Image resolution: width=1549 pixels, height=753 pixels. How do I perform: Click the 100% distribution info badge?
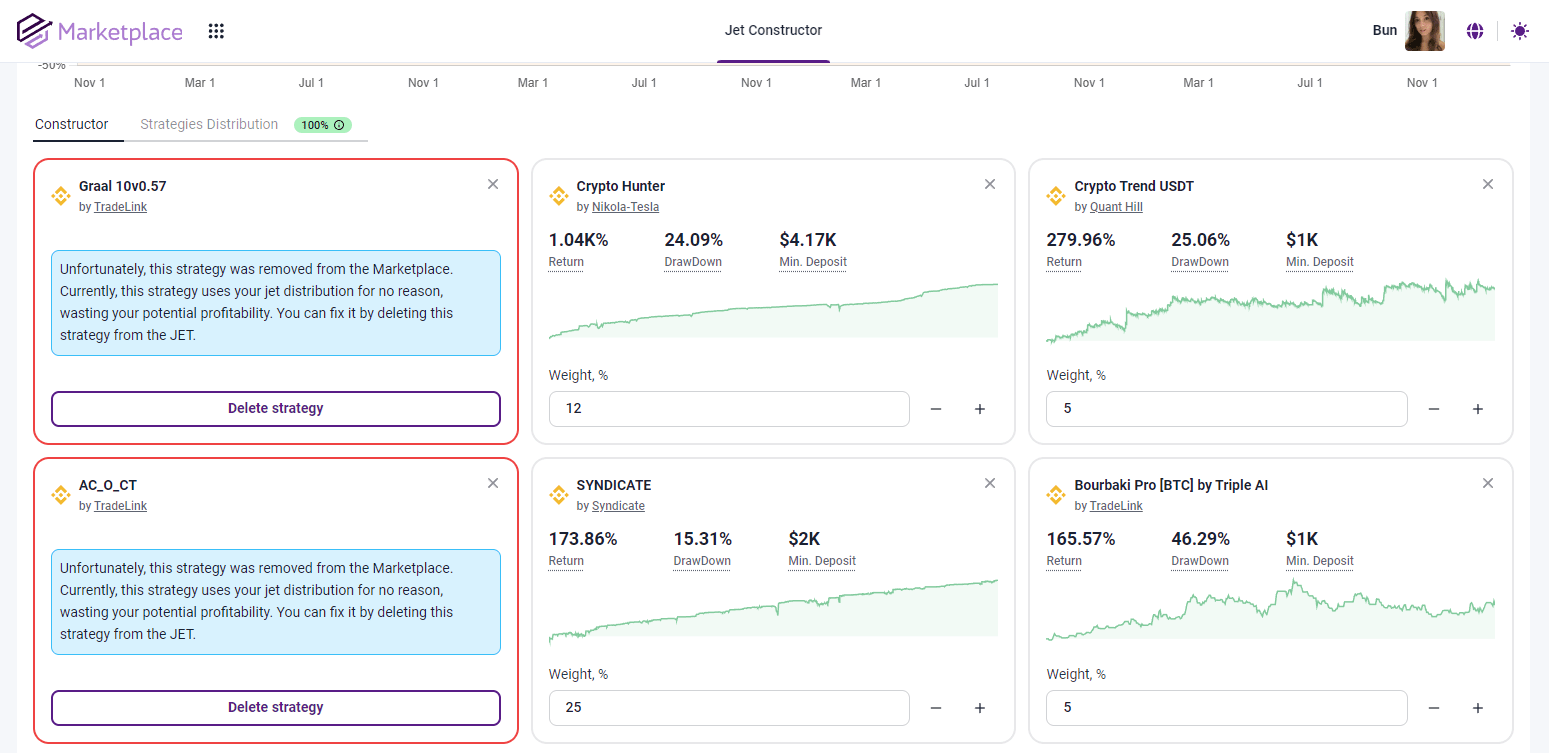click(x=323, y=125)
